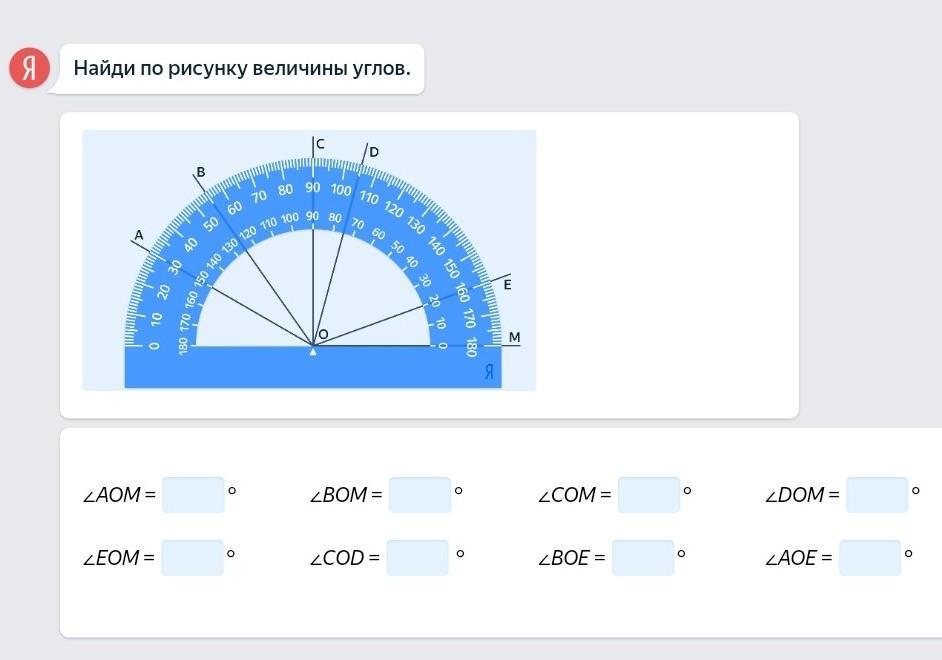Image resolution: width=942 pixels, height=660 pixels.
Task: Click the ∠BOE answer input field
Action: pyautogui.click(x=643, y=558)
